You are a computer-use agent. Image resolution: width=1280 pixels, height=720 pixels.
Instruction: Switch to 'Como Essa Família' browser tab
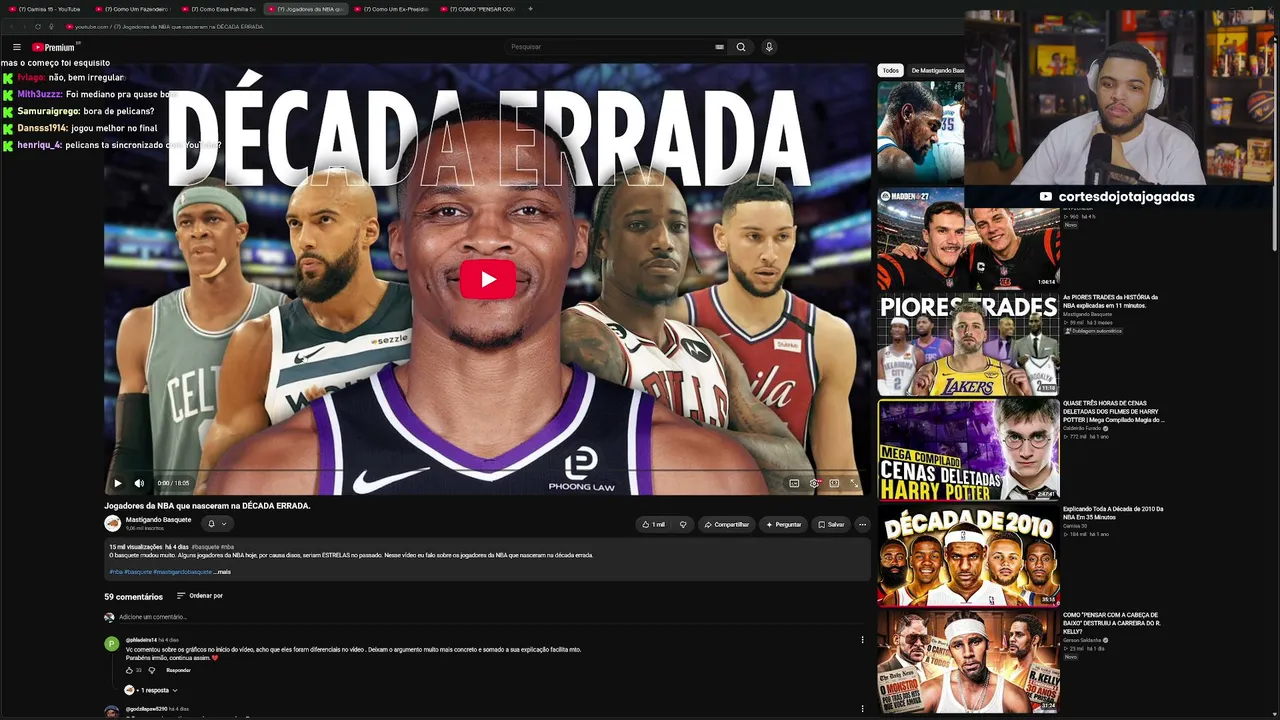coord(221,9)
